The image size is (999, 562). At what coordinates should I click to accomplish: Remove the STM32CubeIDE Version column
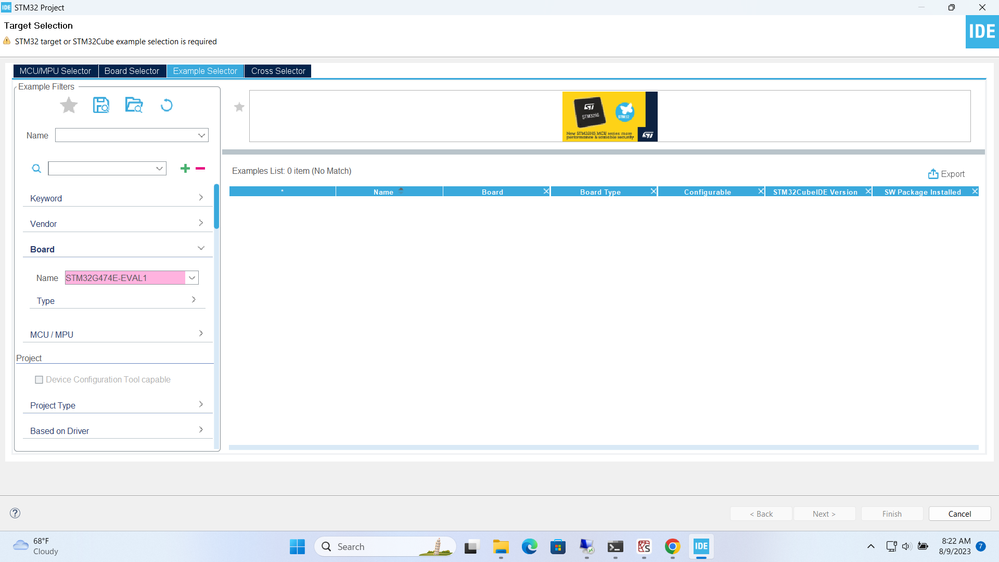868,191
